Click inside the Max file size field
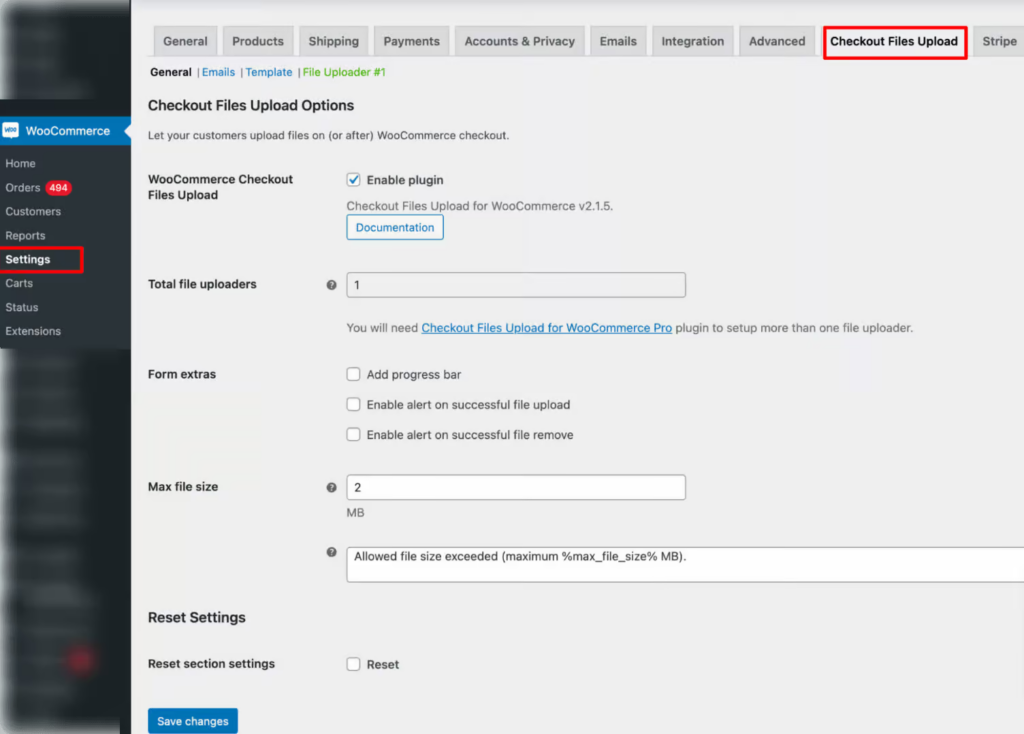 coord(515,487)
